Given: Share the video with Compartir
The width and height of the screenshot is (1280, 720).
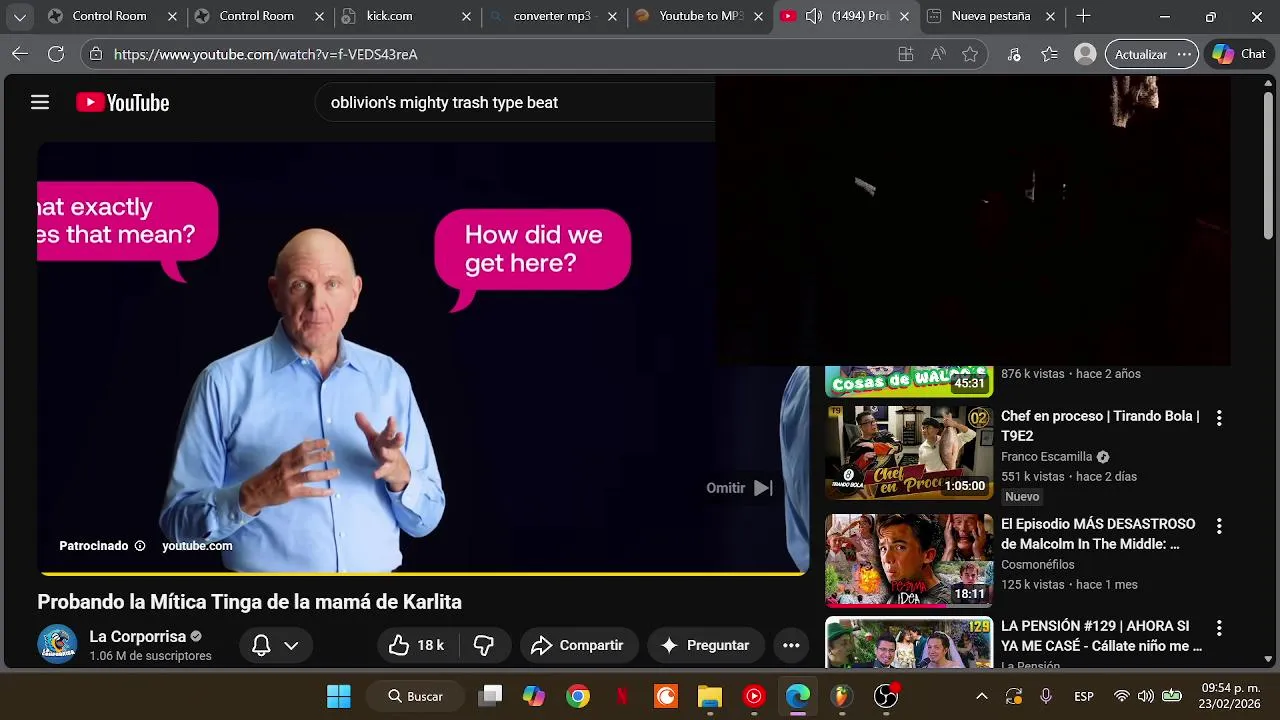Looking at the screenshot, I should click(x=577, y=645).
